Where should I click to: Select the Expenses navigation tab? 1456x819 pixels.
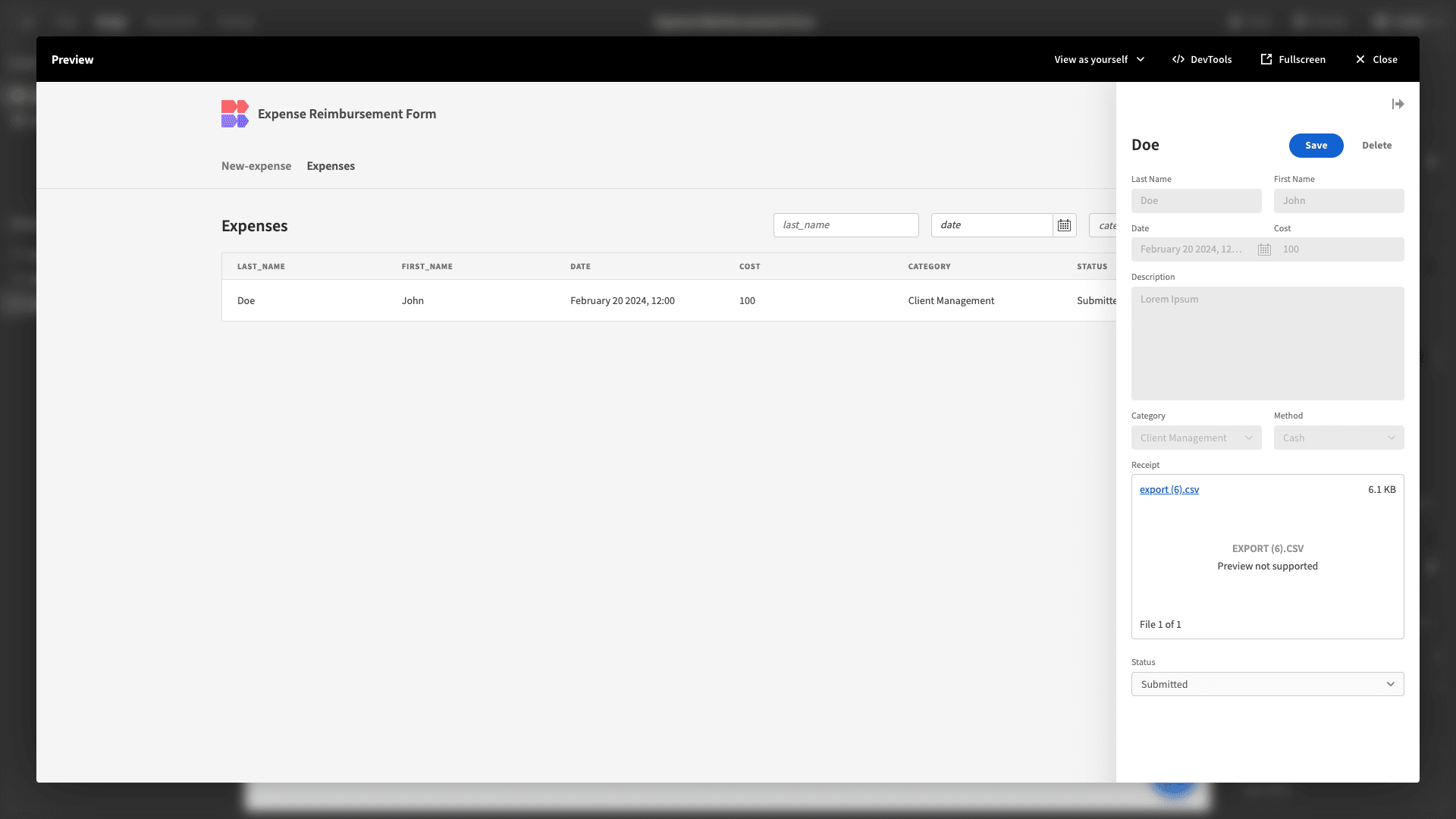(331, 166)
